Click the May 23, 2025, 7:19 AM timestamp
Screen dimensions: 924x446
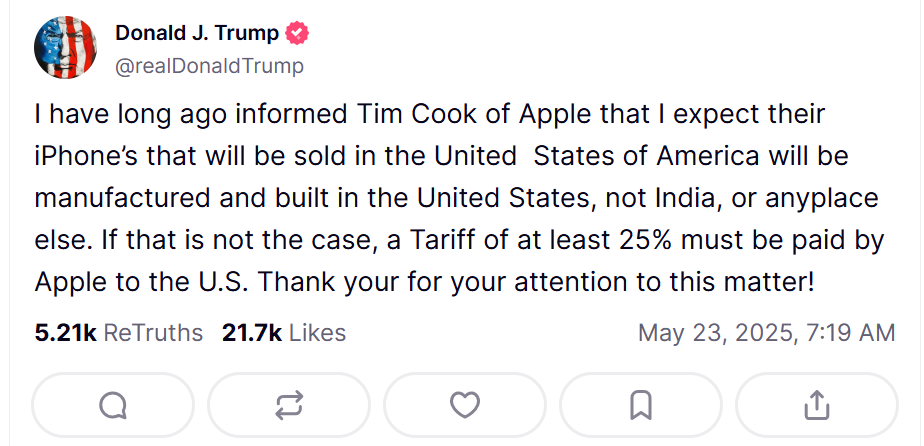coord(767,333)
